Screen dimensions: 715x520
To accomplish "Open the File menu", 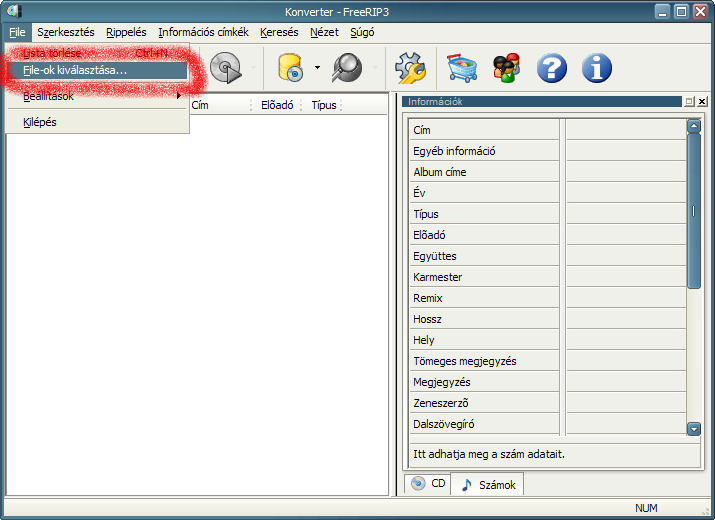I will click(x=17, y=32).
